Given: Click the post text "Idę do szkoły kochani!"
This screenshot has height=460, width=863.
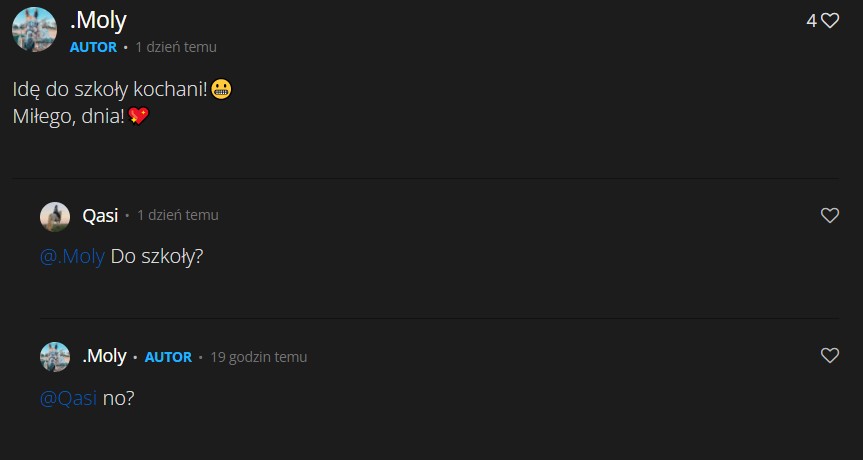Looking at the screenshot, I should click(110, 90).
